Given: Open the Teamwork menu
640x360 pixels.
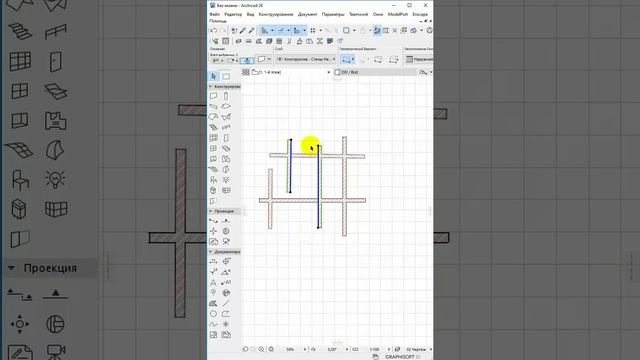Looking at the screenshot, I should (358, 14).
